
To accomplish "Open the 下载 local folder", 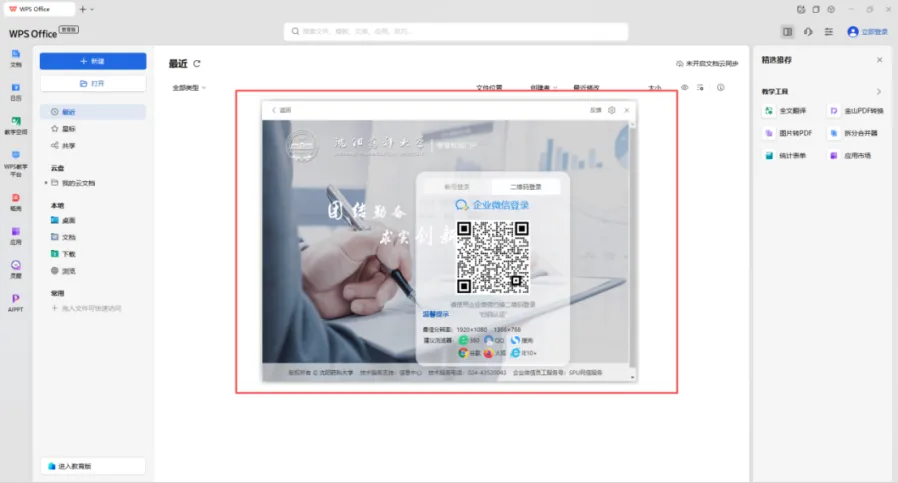I will pos(63,254).
